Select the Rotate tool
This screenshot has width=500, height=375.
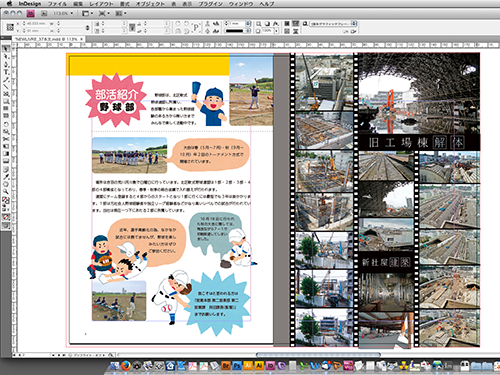click(x=6, y=124)
